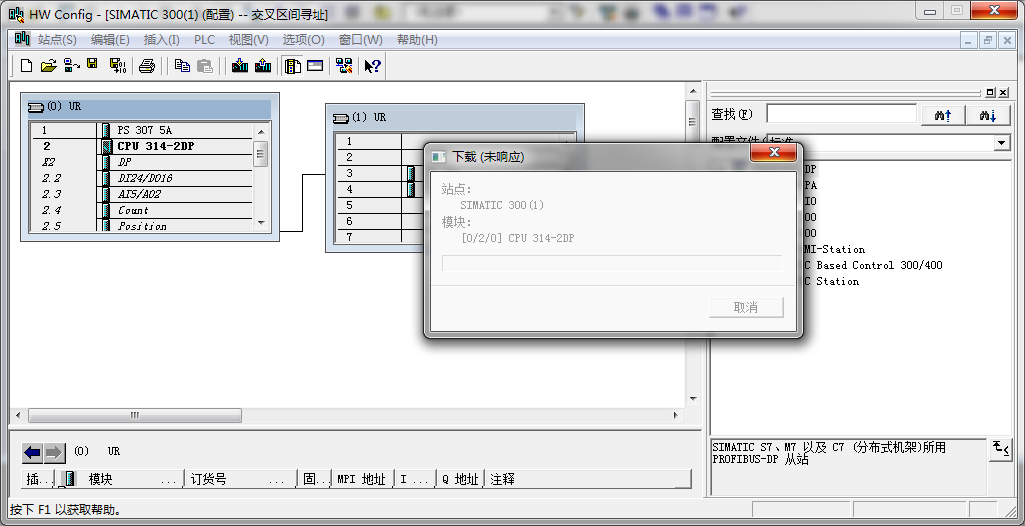Screen dimensions: 1025x526
Task: Click rack 0 list scroll-down arrow
Action: [x=261, y=223]
